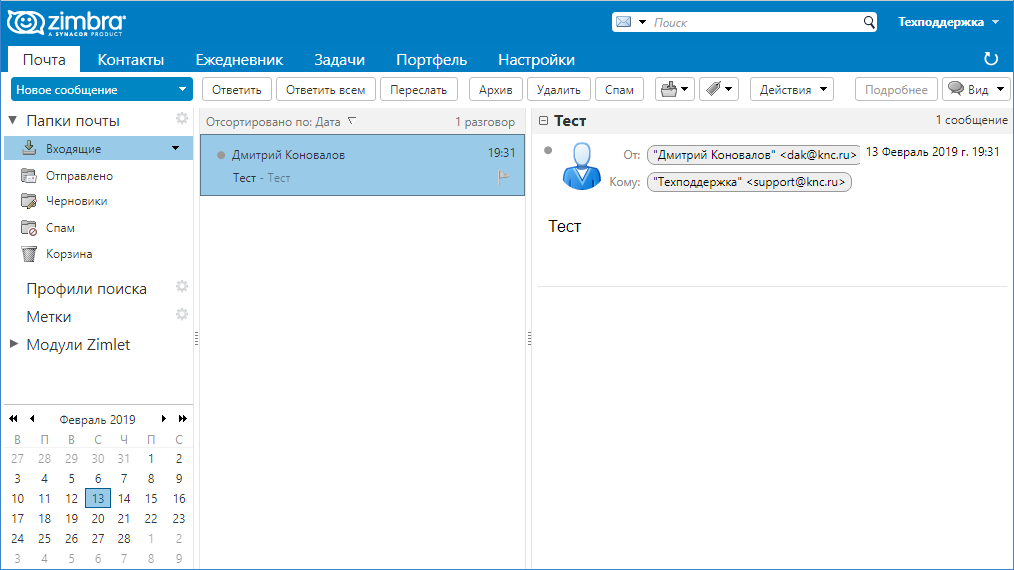
Task: Open the Техподдержка account menu
Action: [948, 22]
